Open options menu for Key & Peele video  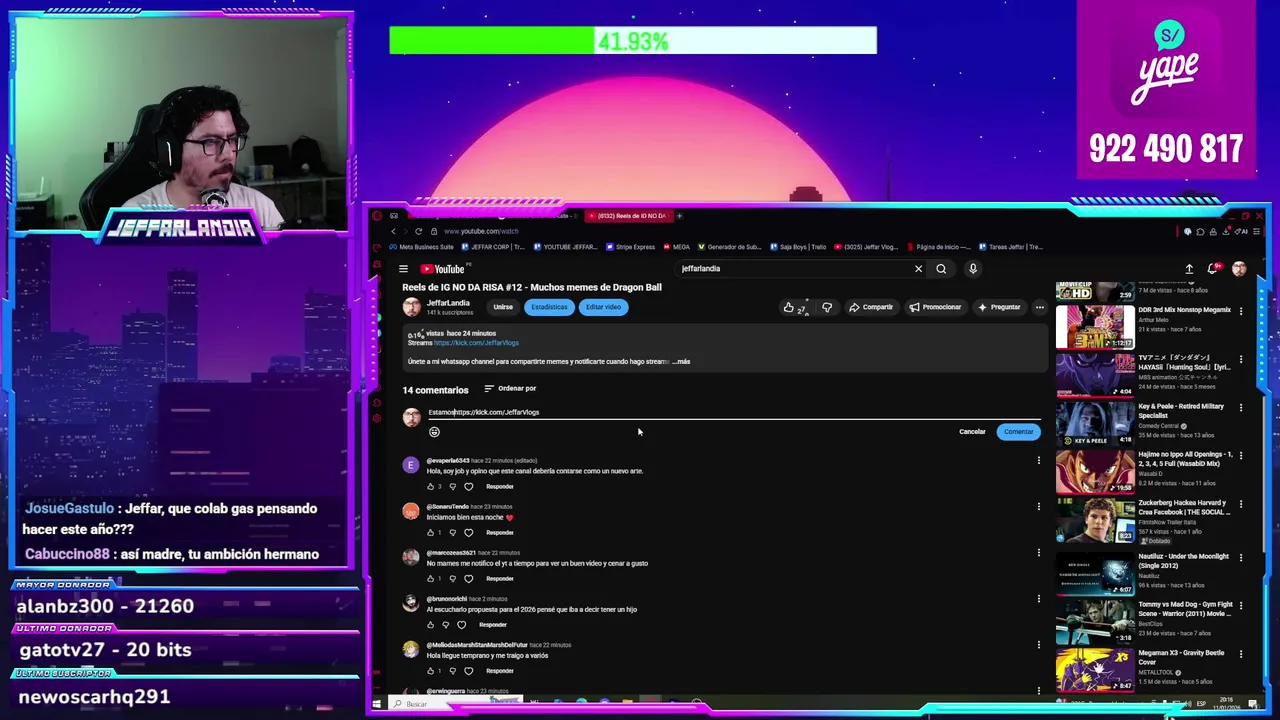(1241, 408)
